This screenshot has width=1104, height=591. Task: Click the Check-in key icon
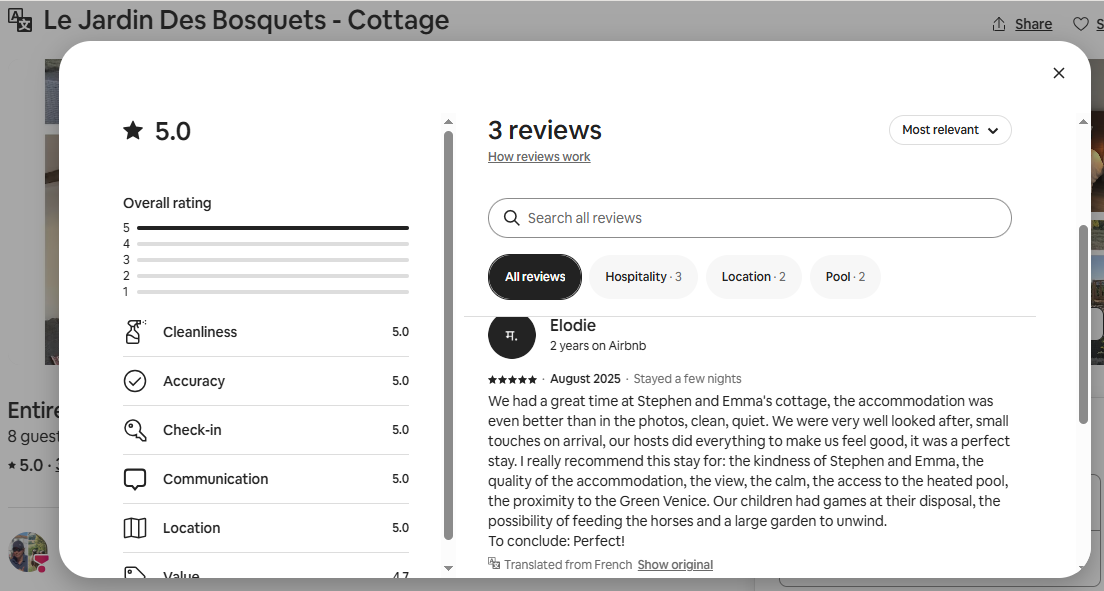[x=135, y=430]
